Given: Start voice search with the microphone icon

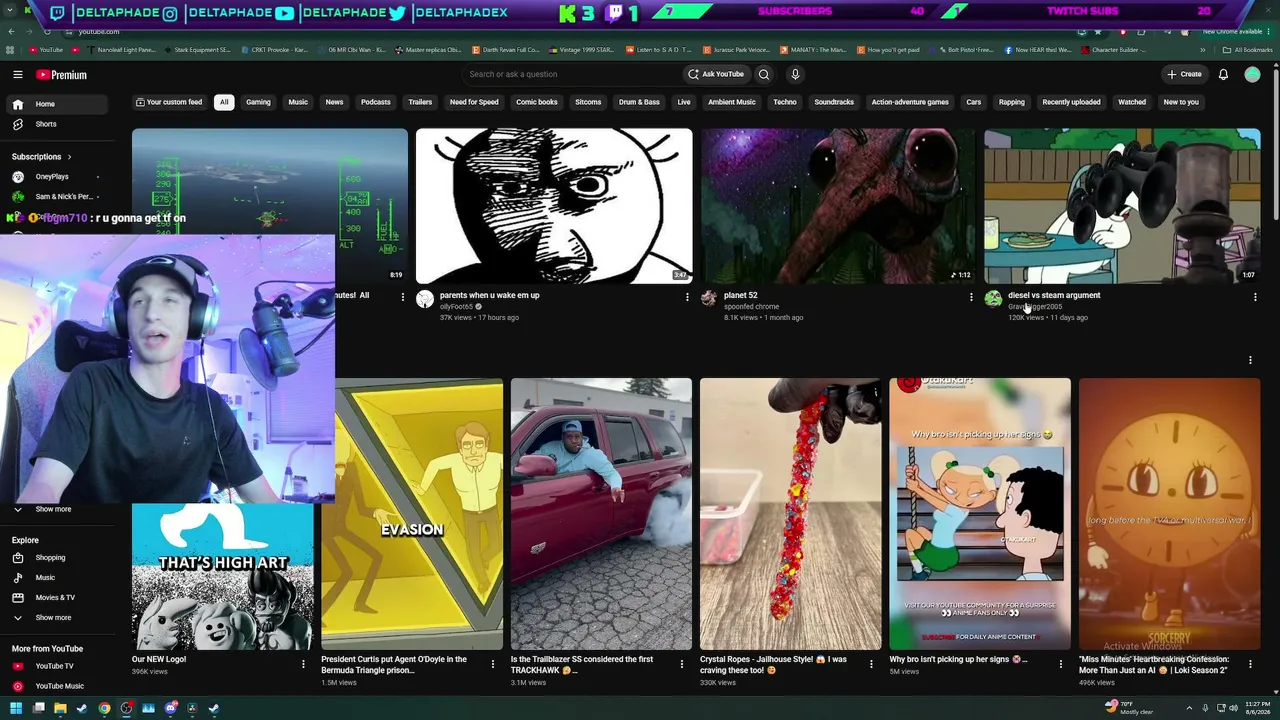Looking at the screenshot, I should click(795, 74).
